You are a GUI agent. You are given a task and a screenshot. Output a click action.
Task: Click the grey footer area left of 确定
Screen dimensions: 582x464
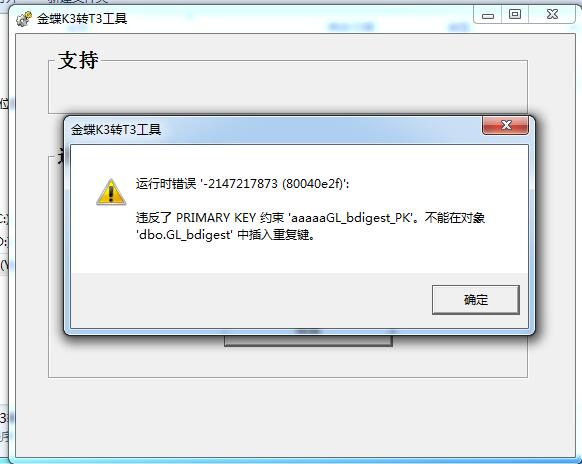(251, 300)
